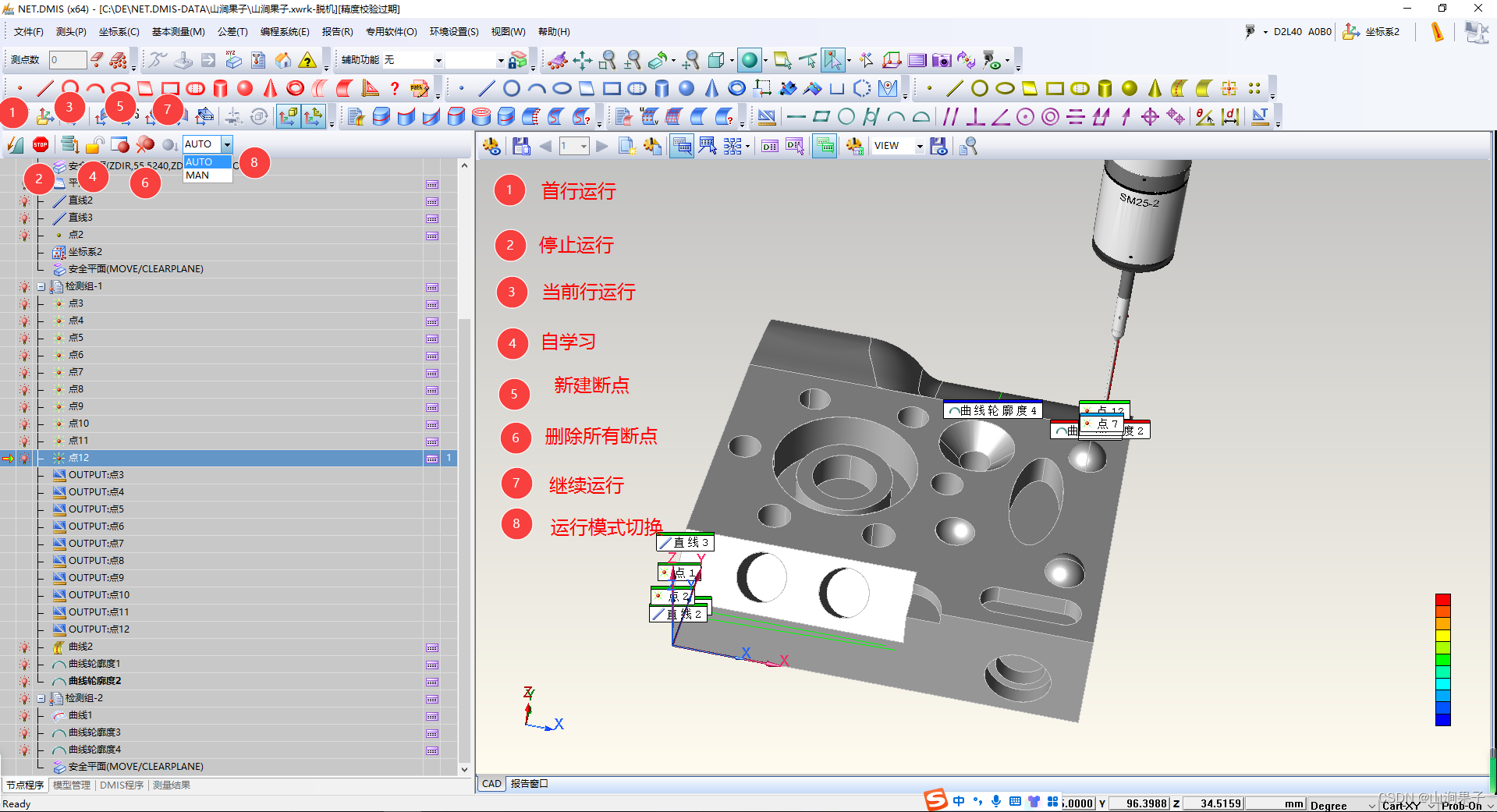Screen dimensions: 1497x812
Task: Select the red sphere feature icon
Action: point(245,88)
